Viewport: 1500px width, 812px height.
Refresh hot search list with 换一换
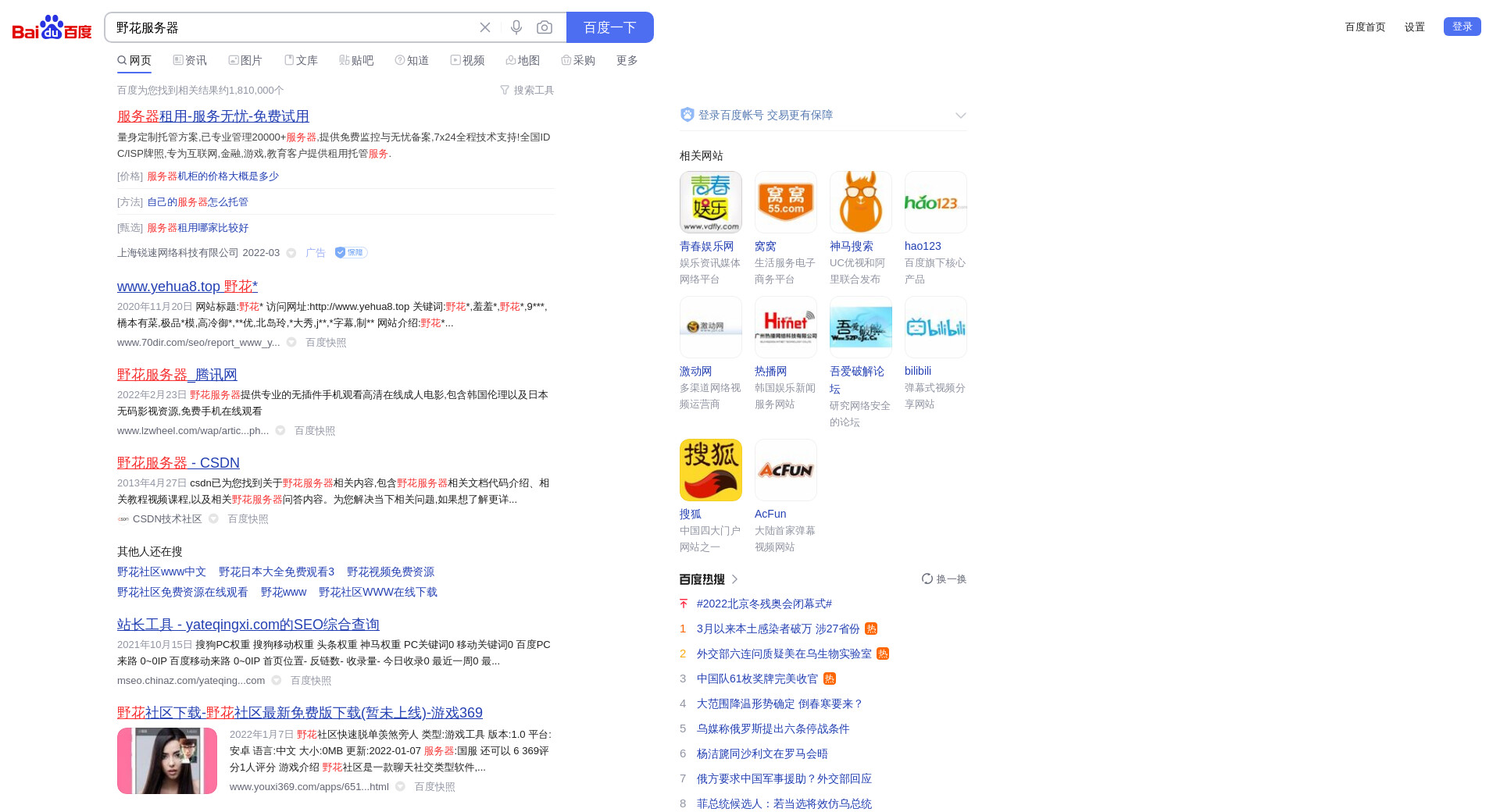[x=944, y=579]
